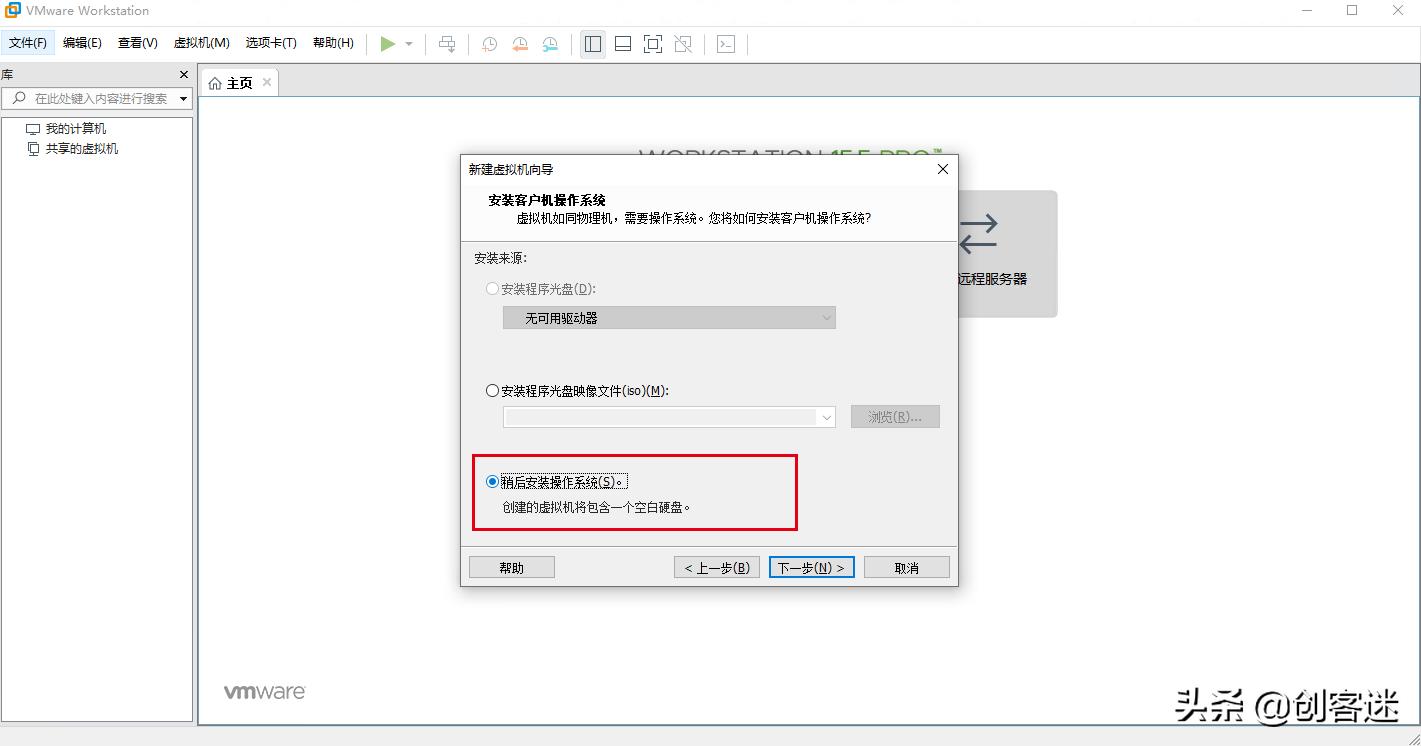Open the 虚拟机(M) menu

[200, 43]
